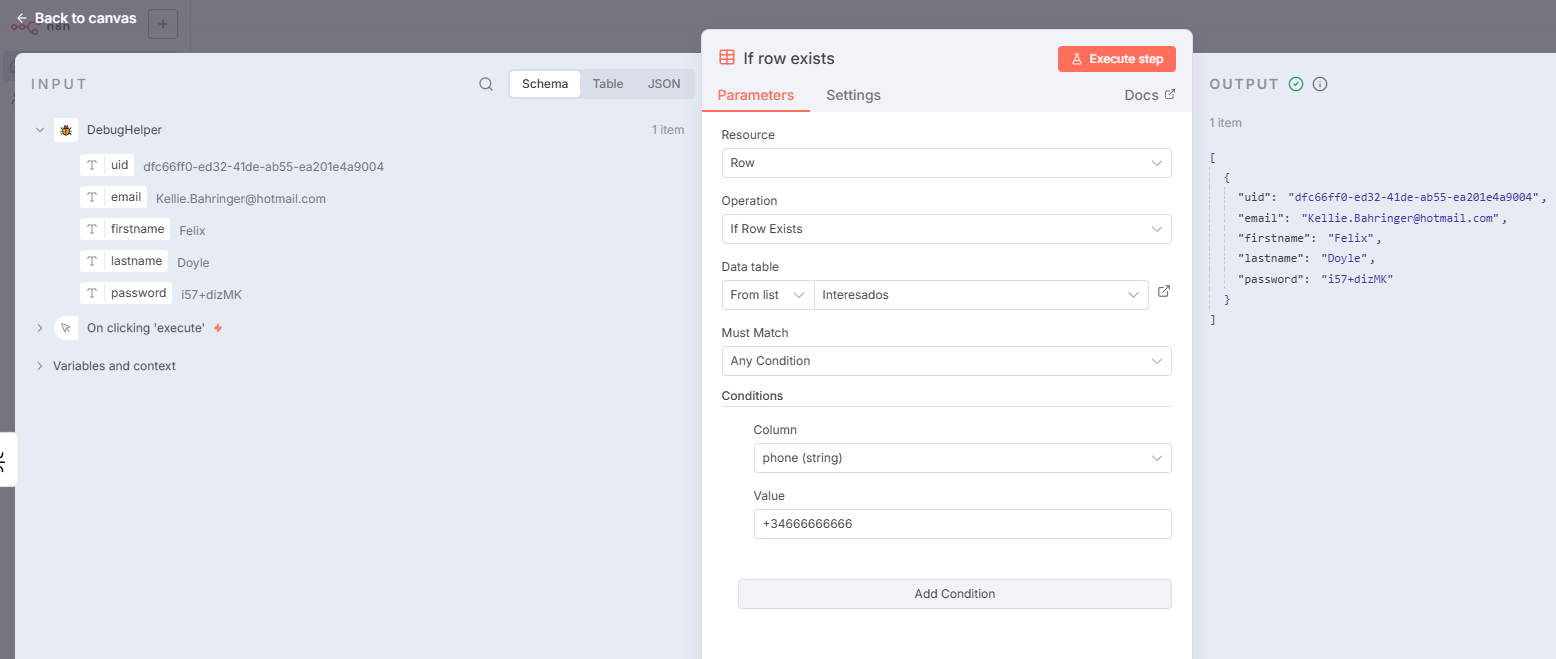Click the green output success checkmark
The height and width of the screenshot is (659, 1556).
[x=1296, y=84]
